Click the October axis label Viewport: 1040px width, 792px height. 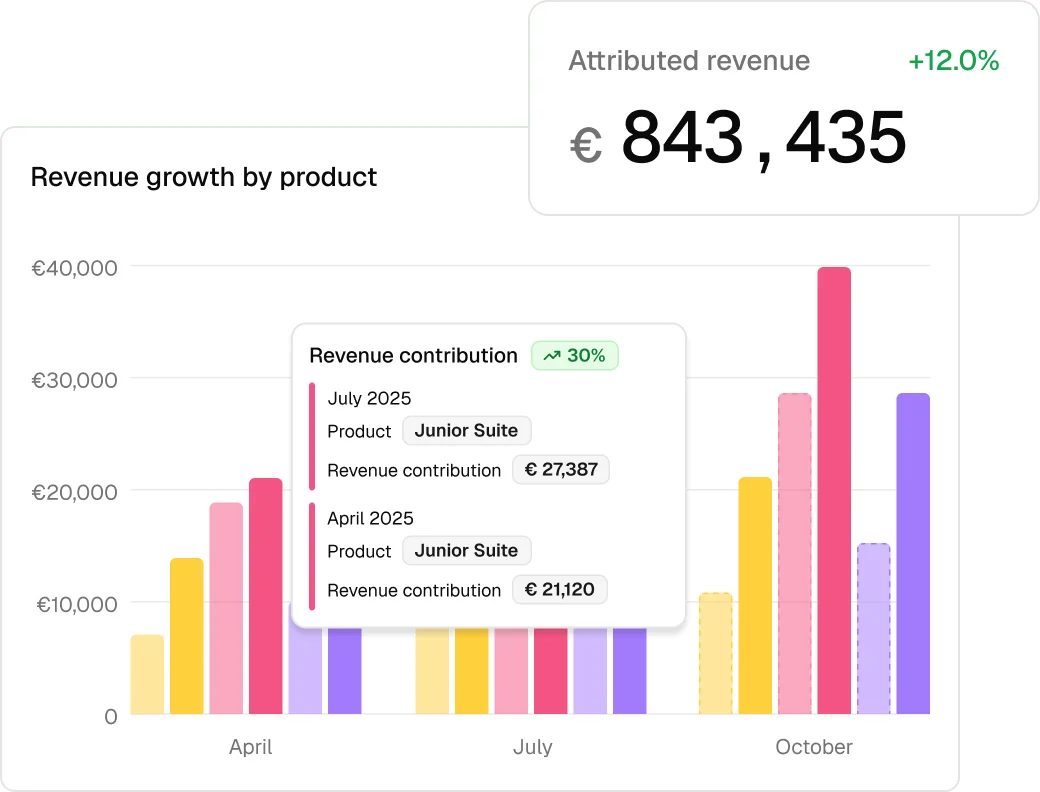pyautogui.click(x=814, y=747)
